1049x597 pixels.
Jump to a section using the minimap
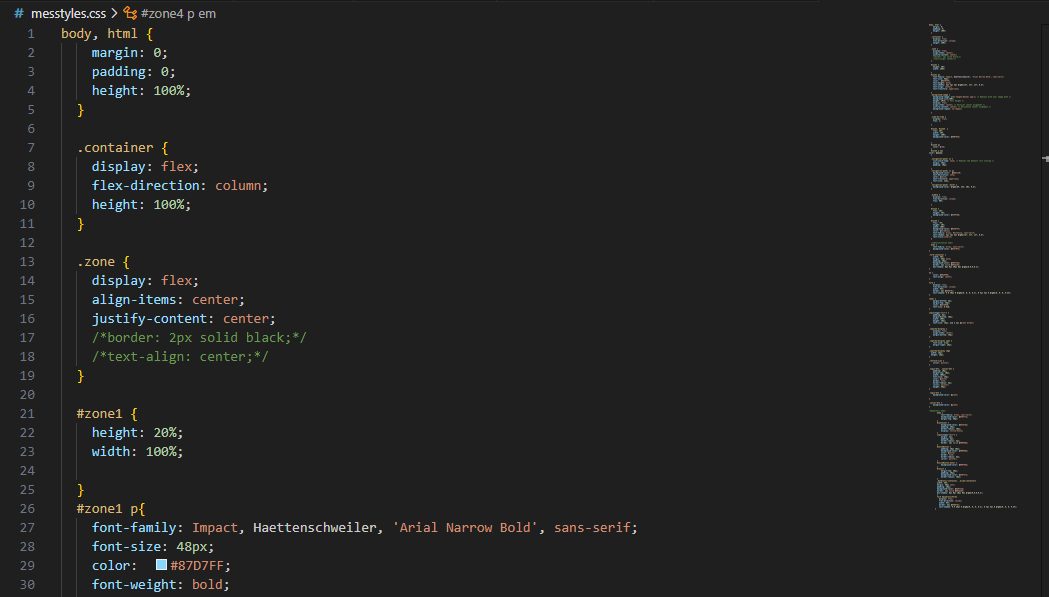[x=973, y=268]
